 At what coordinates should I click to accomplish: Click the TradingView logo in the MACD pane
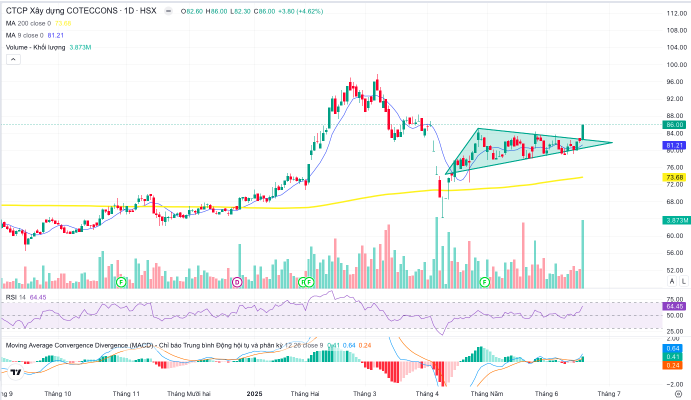point(16,372)
